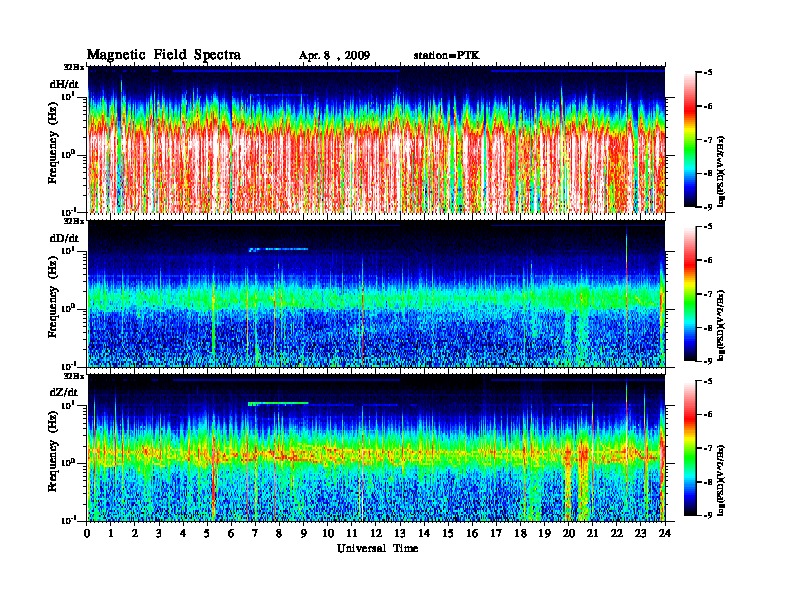Click hour "18" on Universal Time axis
Viewport: 792px width, 612px height.
pos(520,533)
